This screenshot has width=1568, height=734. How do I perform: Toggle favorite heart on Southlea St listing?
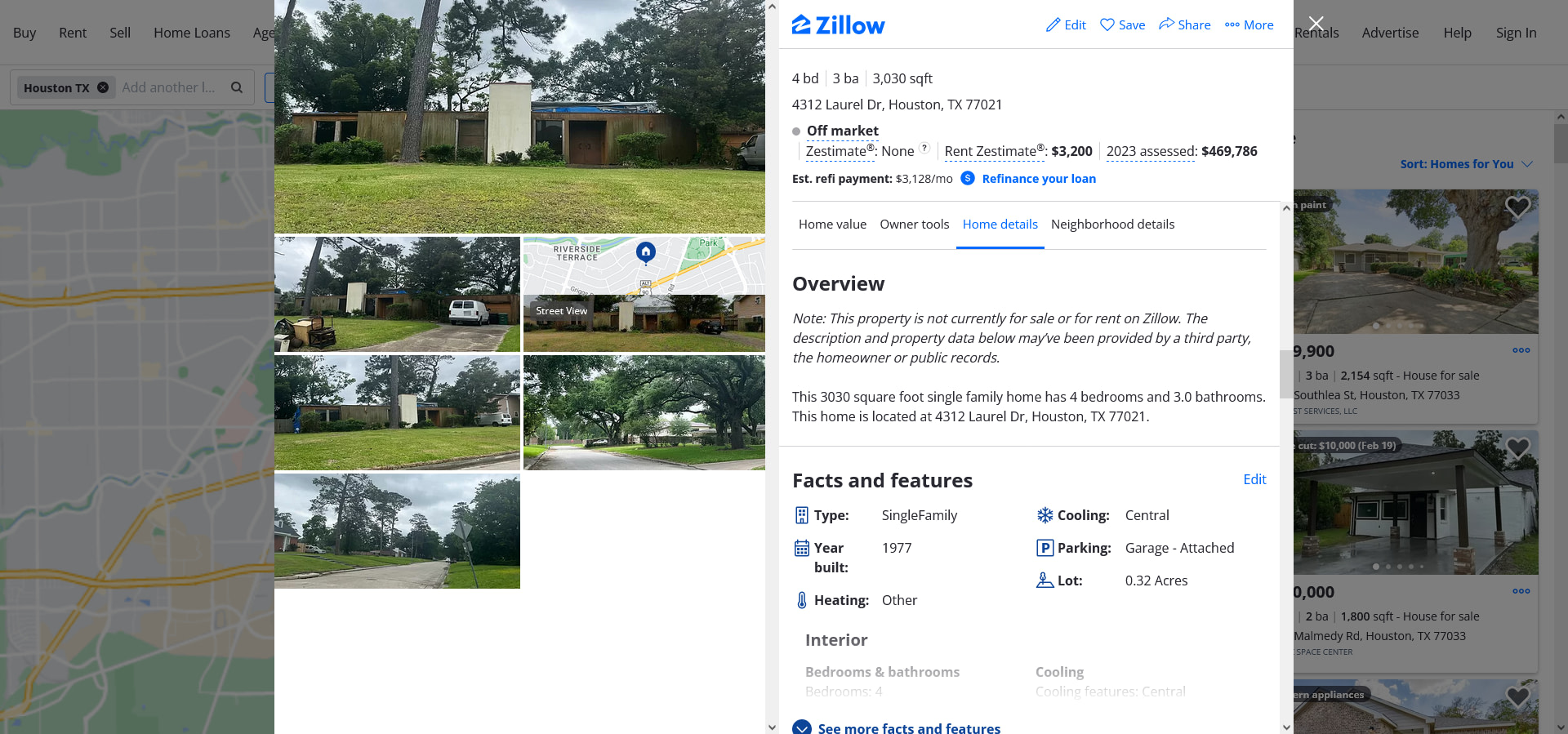coord(1517,207)
